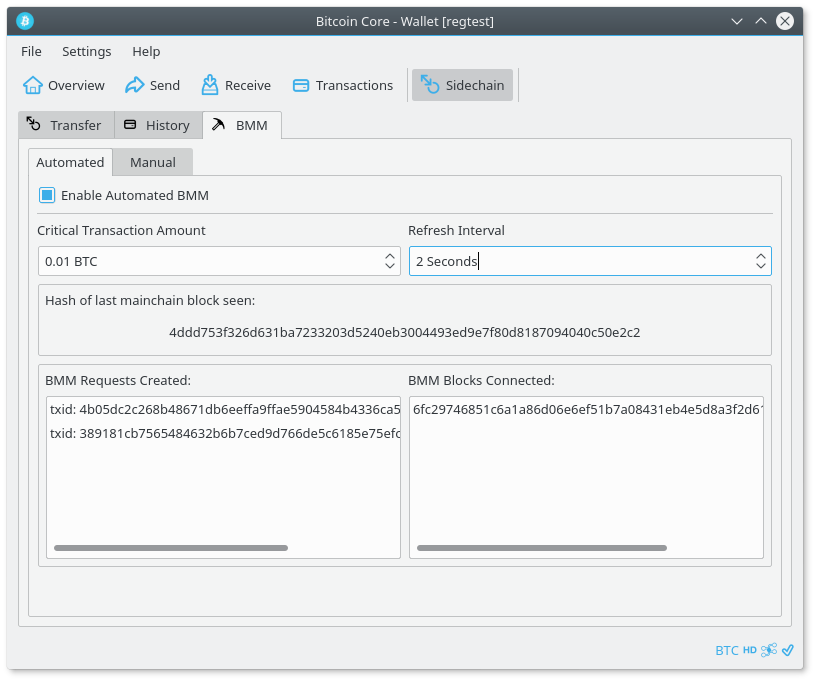Click BMM Blocks Connected horizontal scrollbar
The height and width of the screenshot is (682, 816).
pos(542,548)
